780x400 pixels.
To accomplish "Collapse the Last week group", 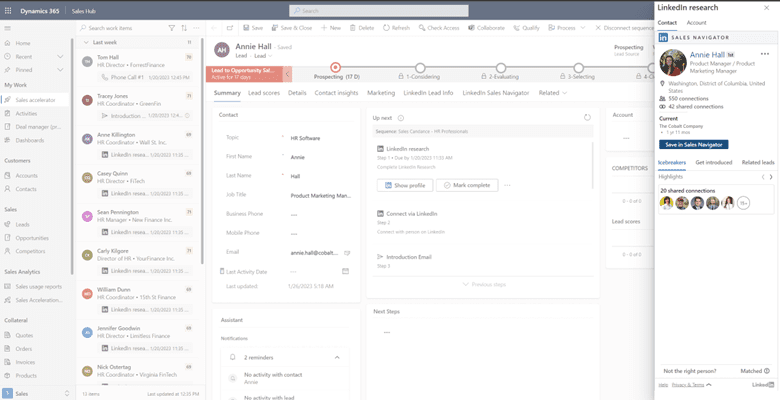I will 87,42.
